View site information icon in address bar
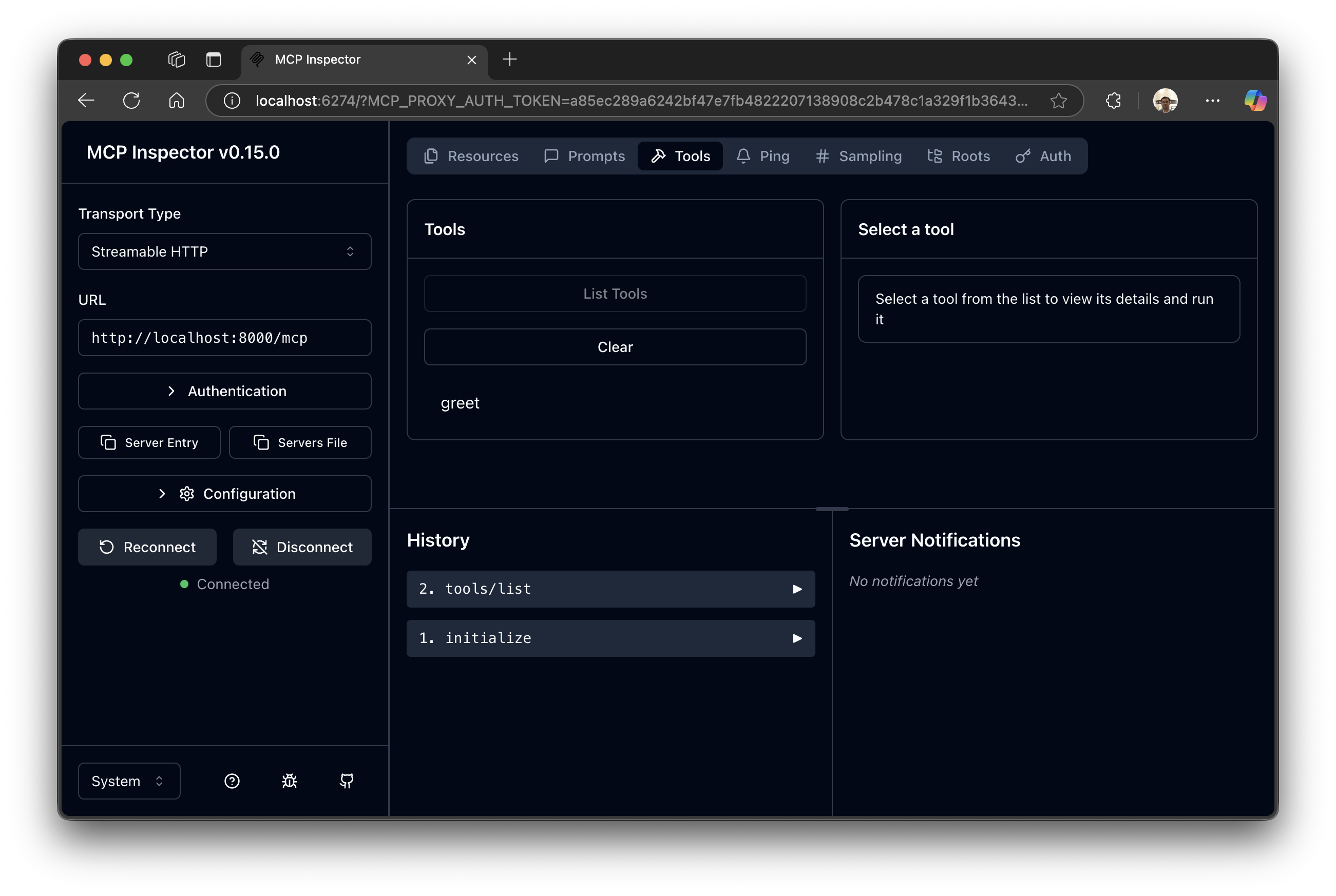 (x=232, y=101)
